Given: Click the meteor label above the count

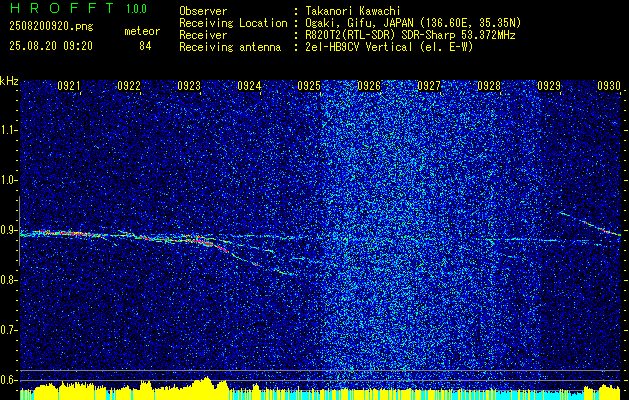Looking at the screenshot, I should click(x=142, y=31).
